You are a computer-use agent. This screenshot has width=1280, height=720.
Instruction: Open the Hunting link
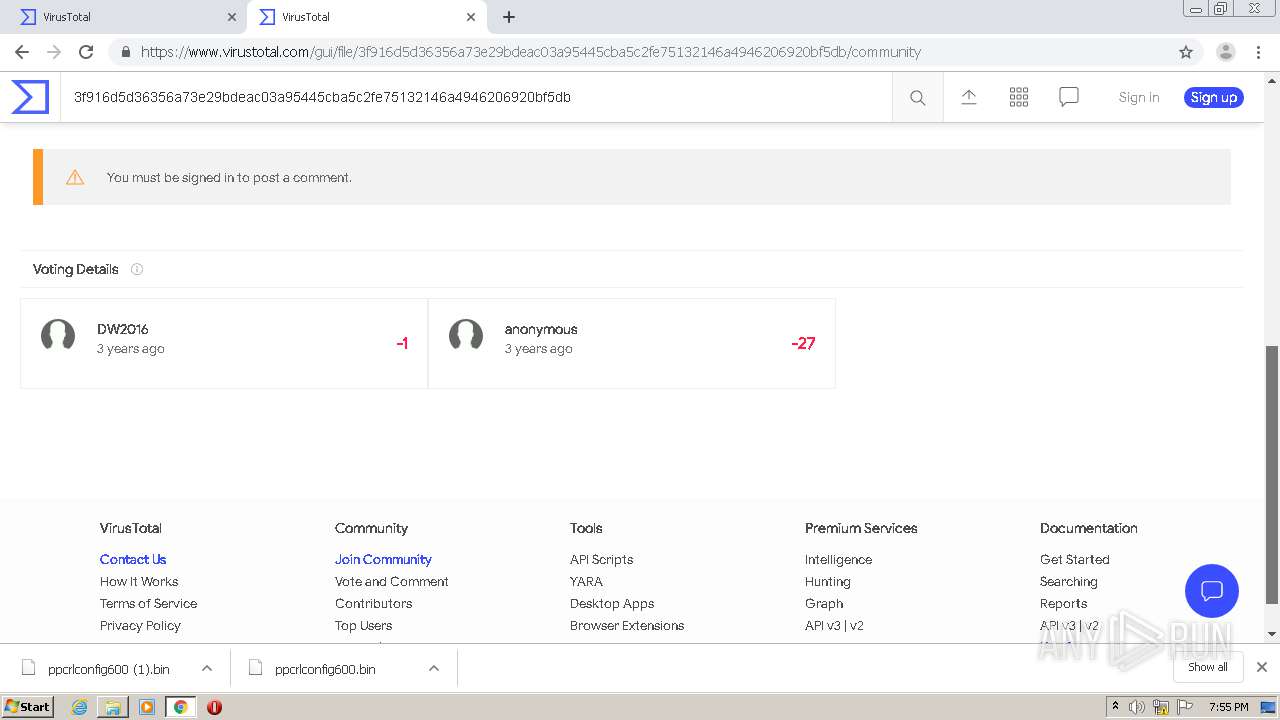point(828,581)
